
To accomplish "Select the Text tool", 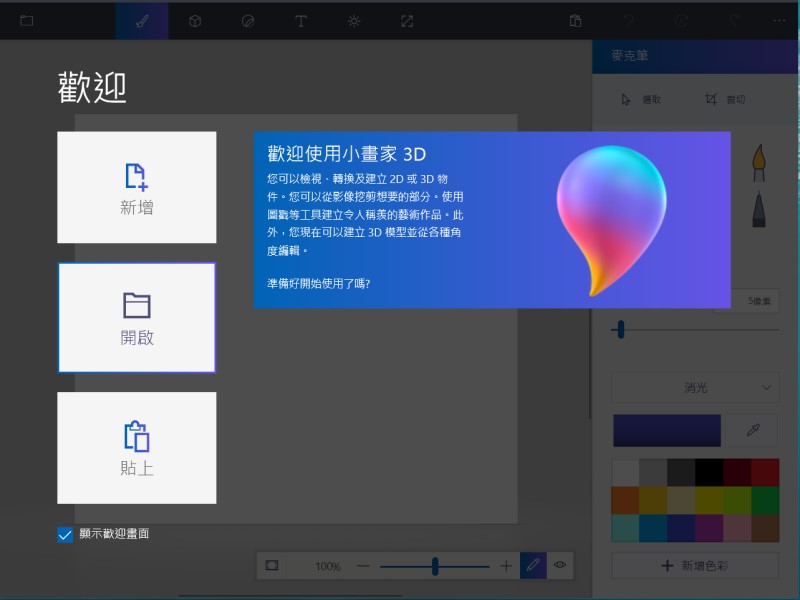I will [301, 21].
